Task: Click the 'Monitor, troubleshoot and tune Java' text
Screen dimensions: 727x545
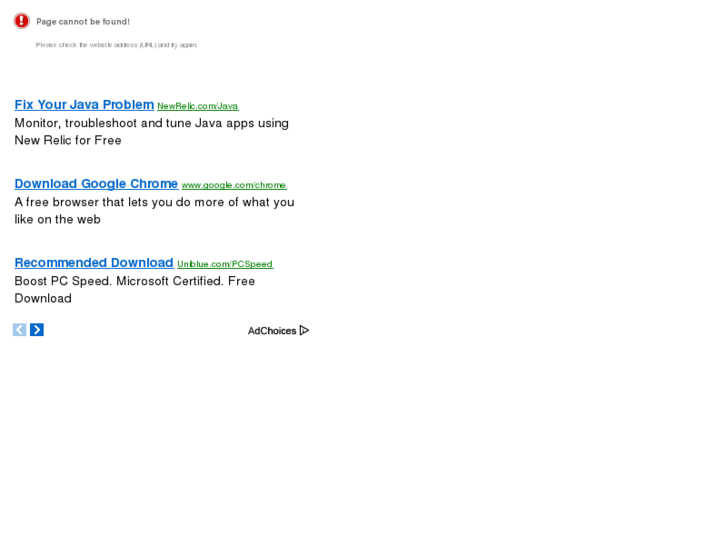Action: tap(151, 123)
